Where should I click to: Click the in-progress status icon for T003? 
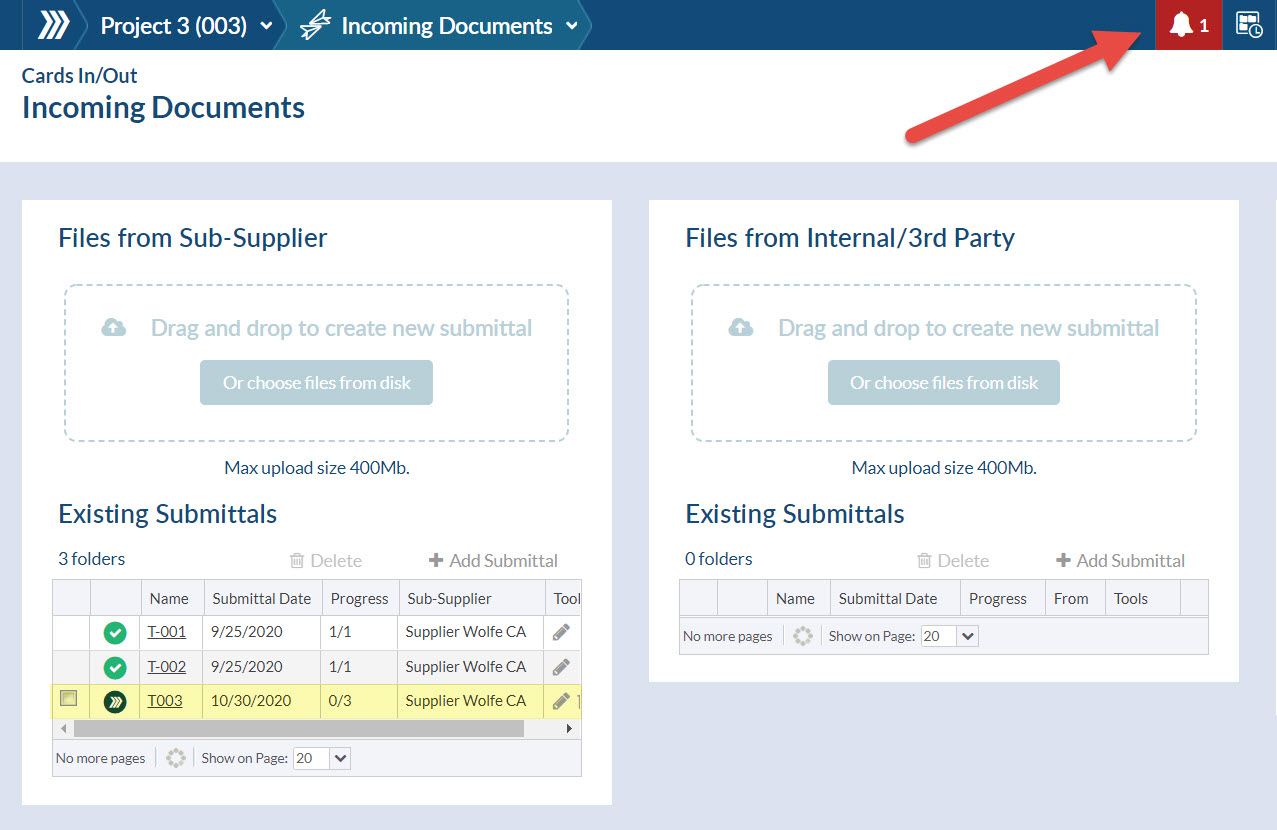115,702
